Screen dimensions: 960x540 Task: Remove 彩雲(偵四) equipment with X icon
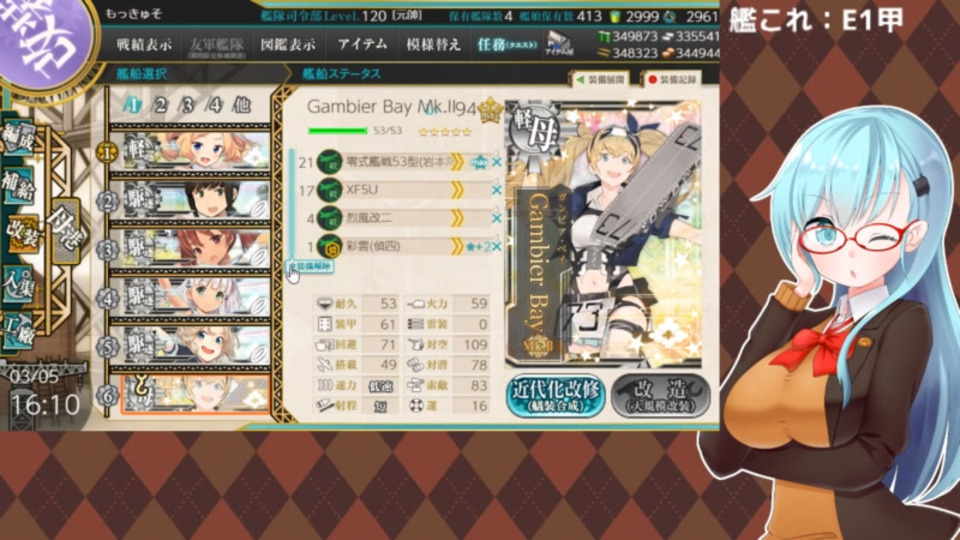point(497,246)
